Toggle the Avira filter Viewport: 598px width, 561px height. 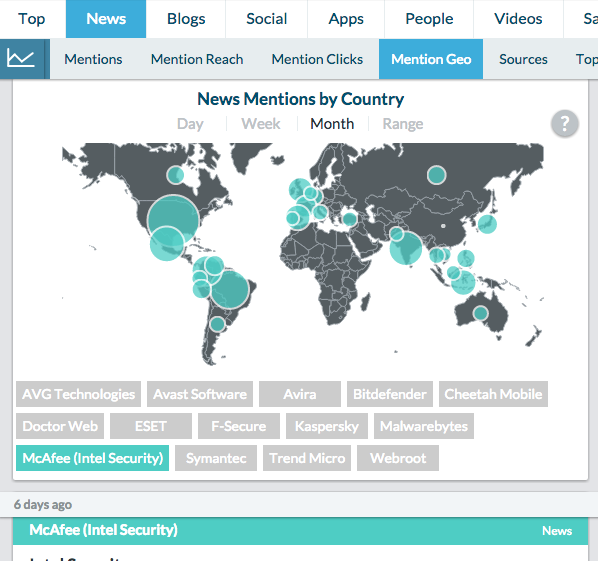(x=300, y=394)
